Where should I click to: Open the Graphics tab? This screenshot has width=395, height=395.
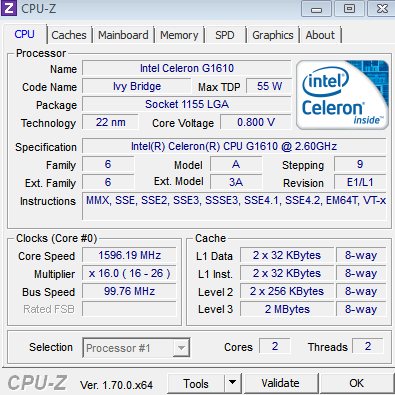pyautogui.click(x=273, y=35)
